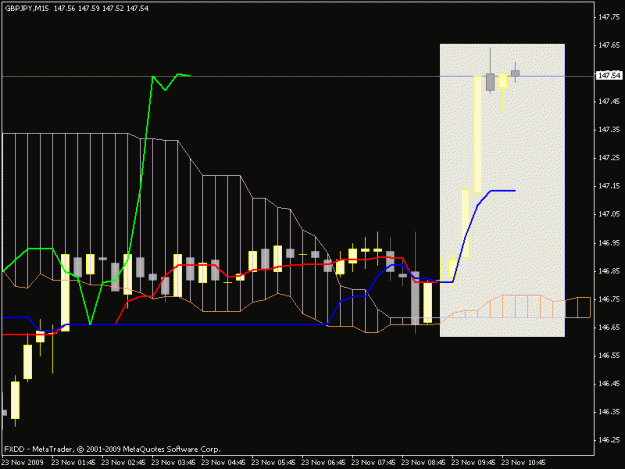Click the '23 Nov 04:45' time label

click(x=223, y=463)
